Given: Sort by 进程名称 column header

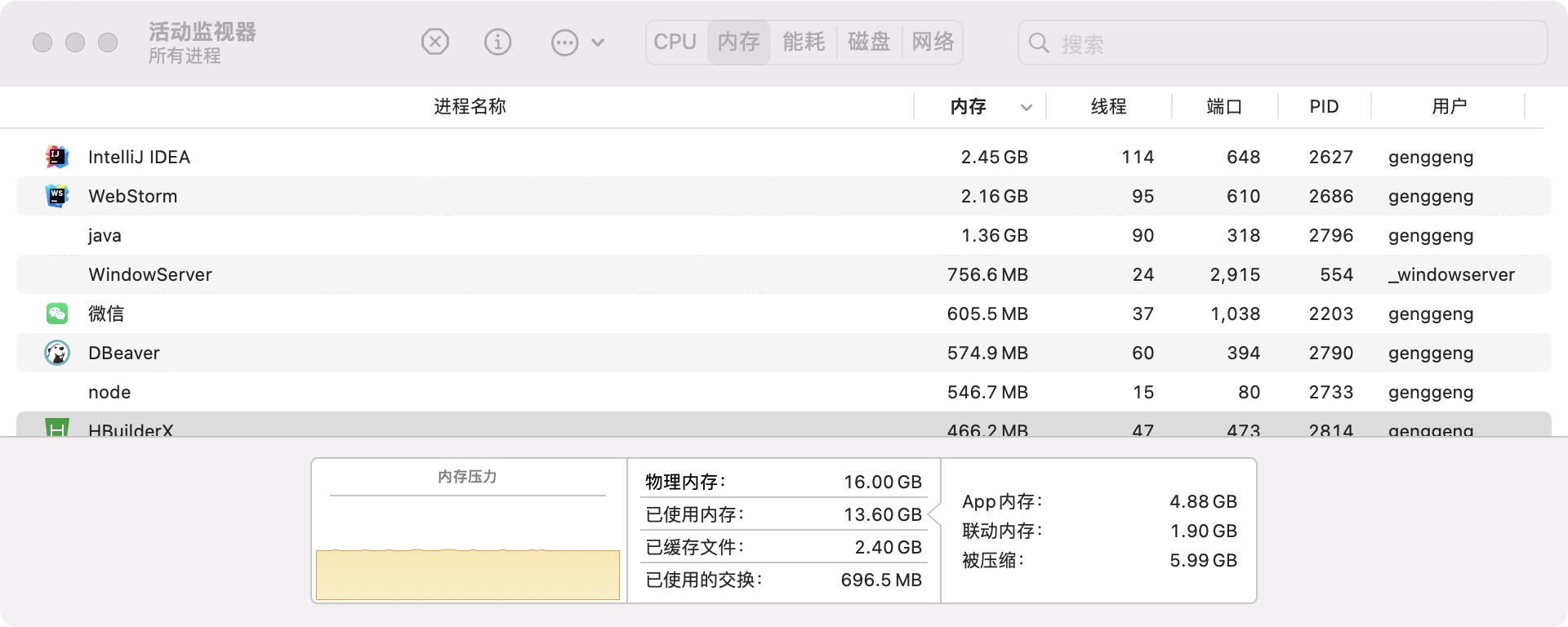Looking at the screenshot, I should point(470,107).
